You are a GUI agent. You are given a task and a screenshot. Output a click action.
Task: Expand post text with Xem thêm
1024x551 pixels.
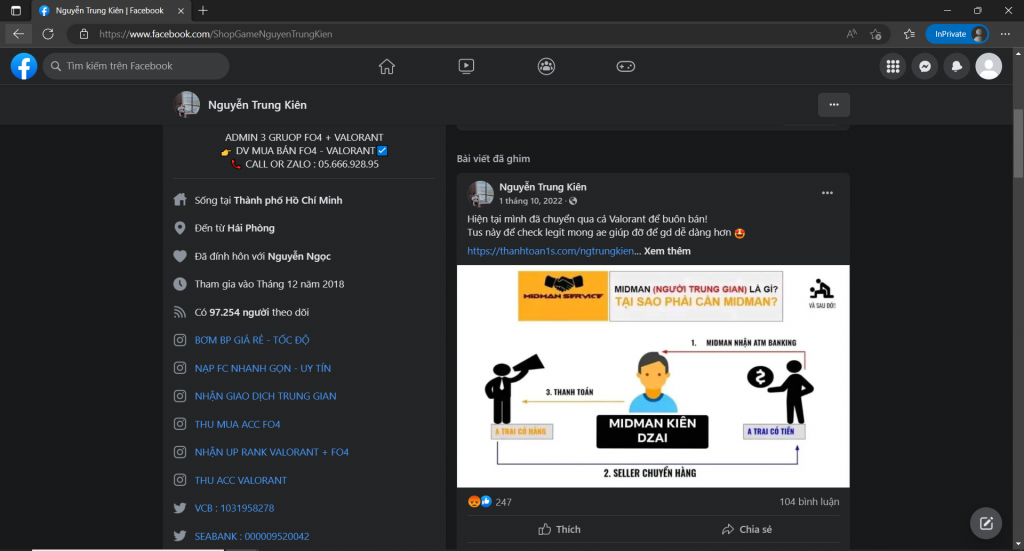667,251
